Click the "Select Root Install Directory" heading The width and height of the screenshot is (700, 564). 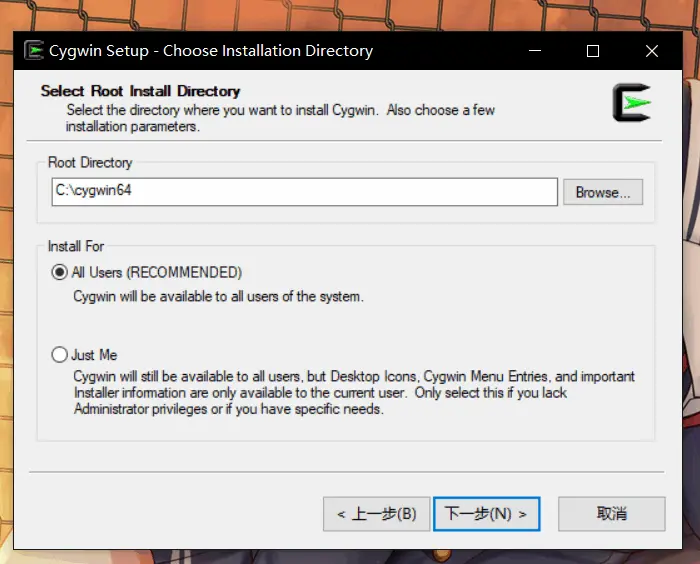coord(141,91)
